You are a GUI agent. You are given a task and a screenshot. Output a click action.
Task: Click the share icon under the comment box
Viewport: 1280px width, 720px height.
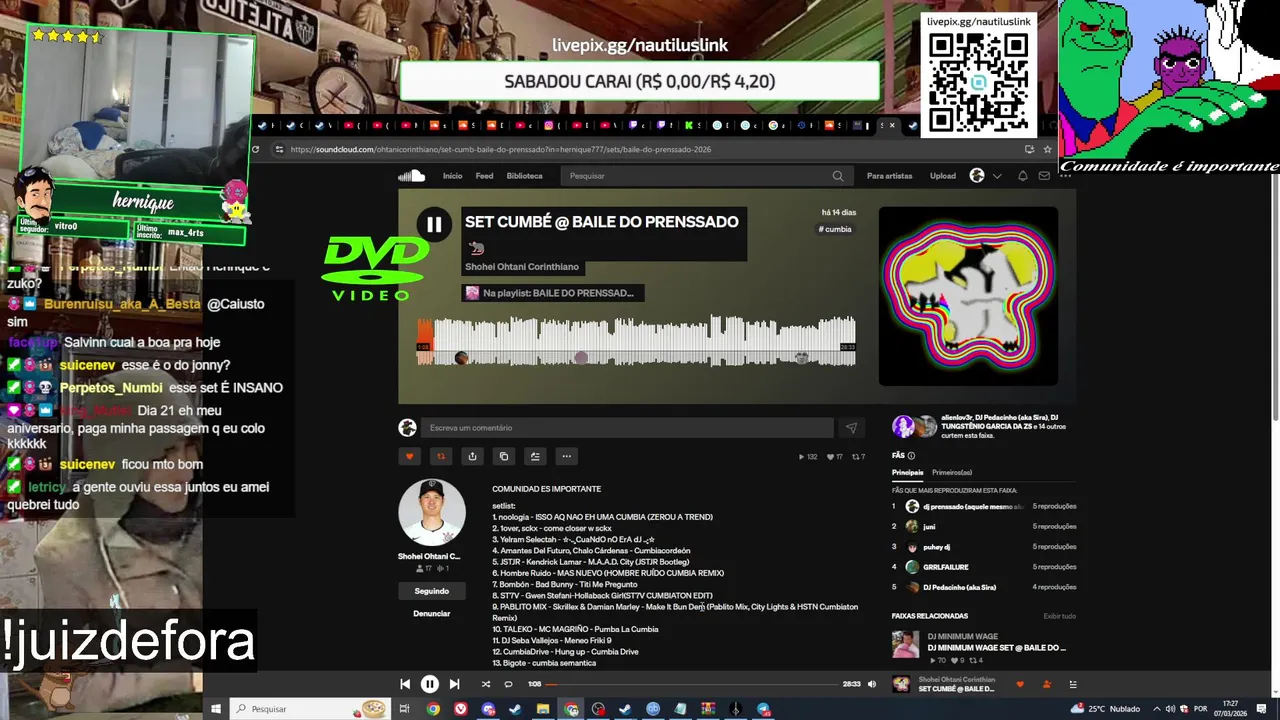click(x=472, y=456)
